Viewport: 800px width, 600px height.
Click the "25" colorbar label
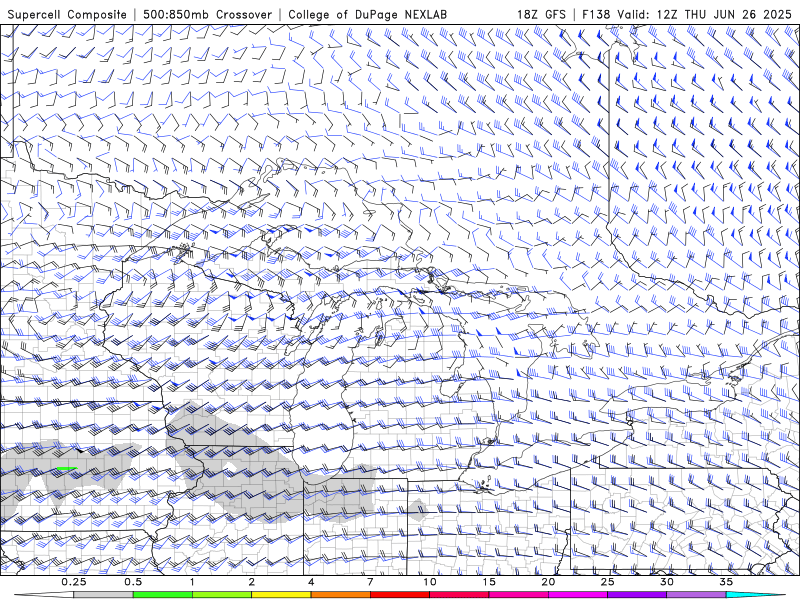(x=607, y=582)
